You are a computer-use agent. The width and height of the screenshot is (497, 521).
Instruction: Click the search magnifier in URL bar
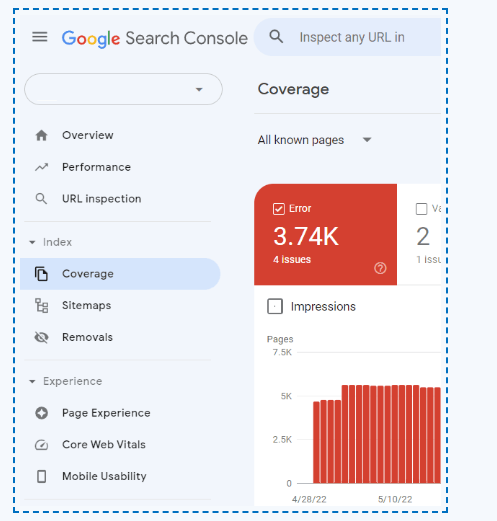point(276,37)
